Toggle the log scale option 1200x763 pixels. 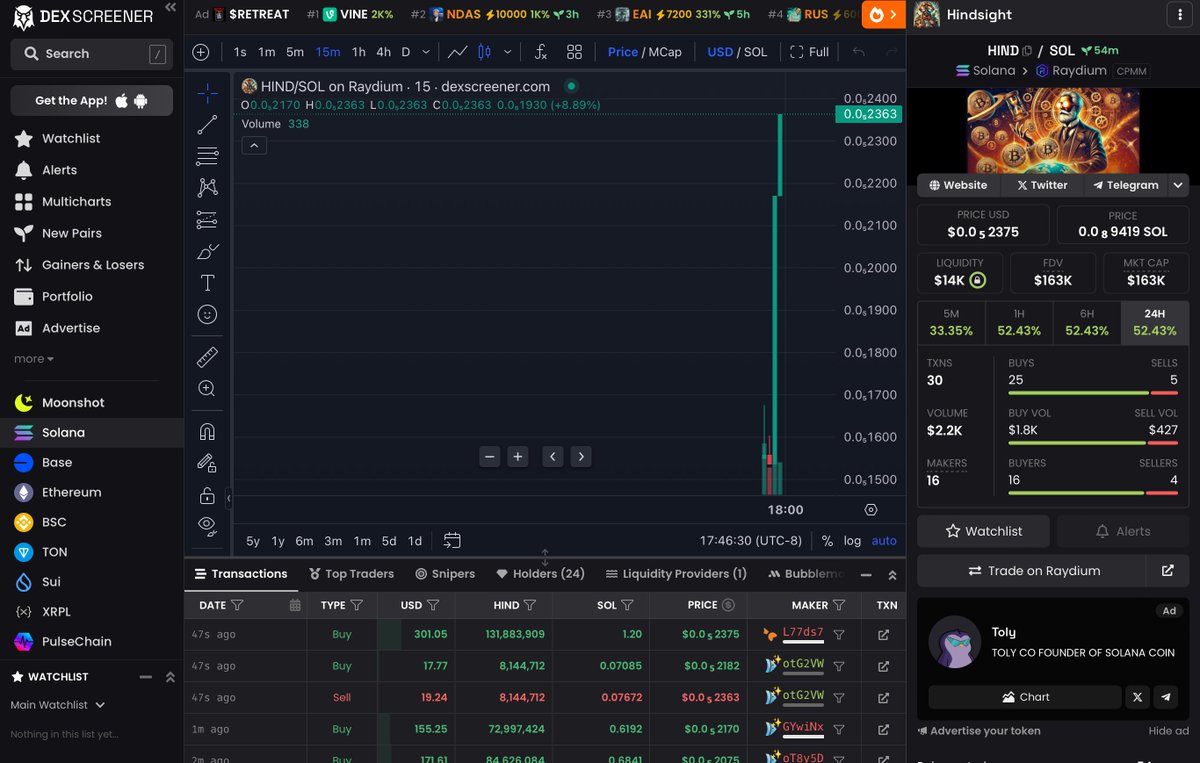tap(852, 540)
